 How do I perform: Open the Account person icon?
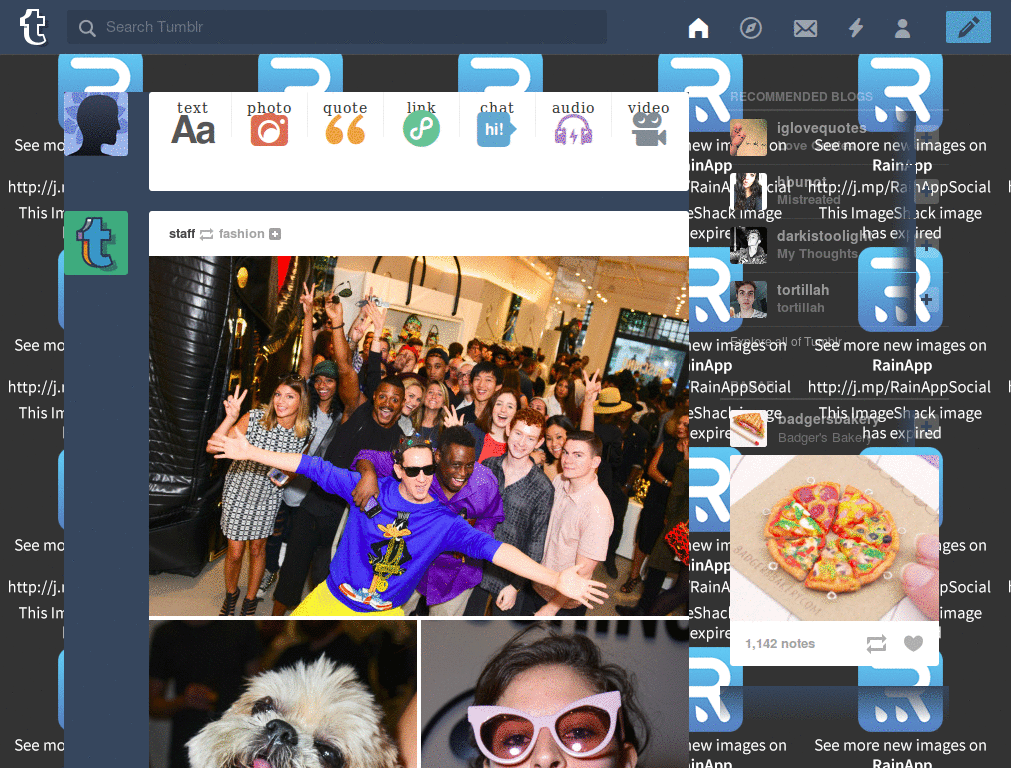[902, 27]
